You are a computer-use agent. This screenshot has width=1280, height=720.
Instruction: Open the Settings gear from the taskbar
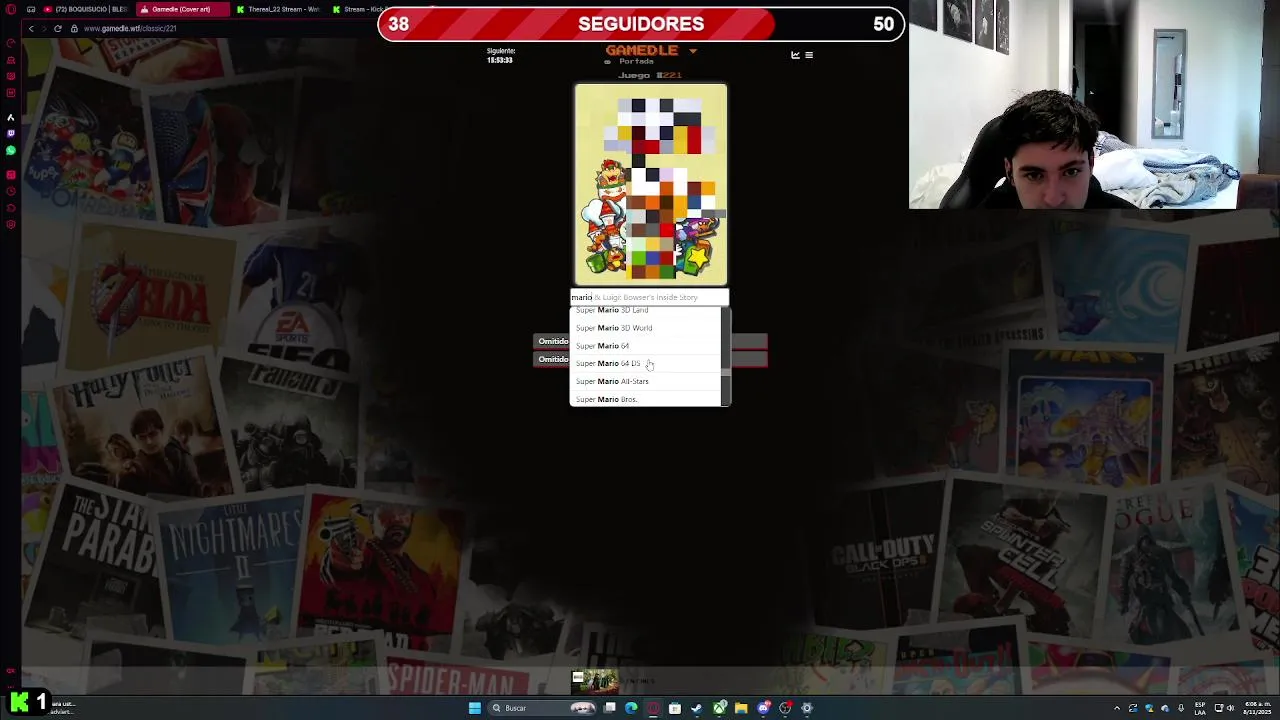click(x=807, y=708)
